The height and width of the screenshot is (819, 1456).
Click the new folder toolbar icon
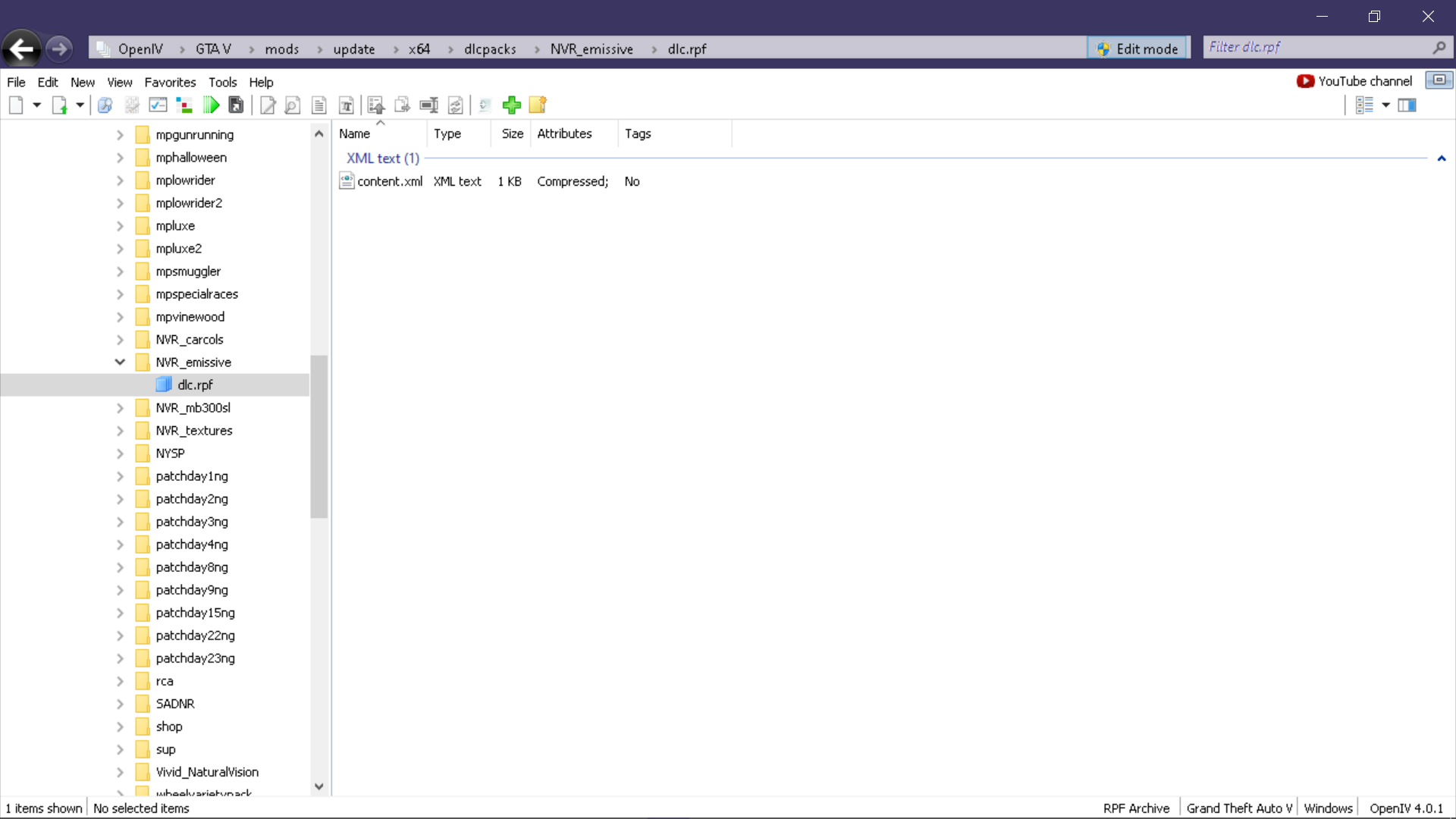(x=538, y=105)
